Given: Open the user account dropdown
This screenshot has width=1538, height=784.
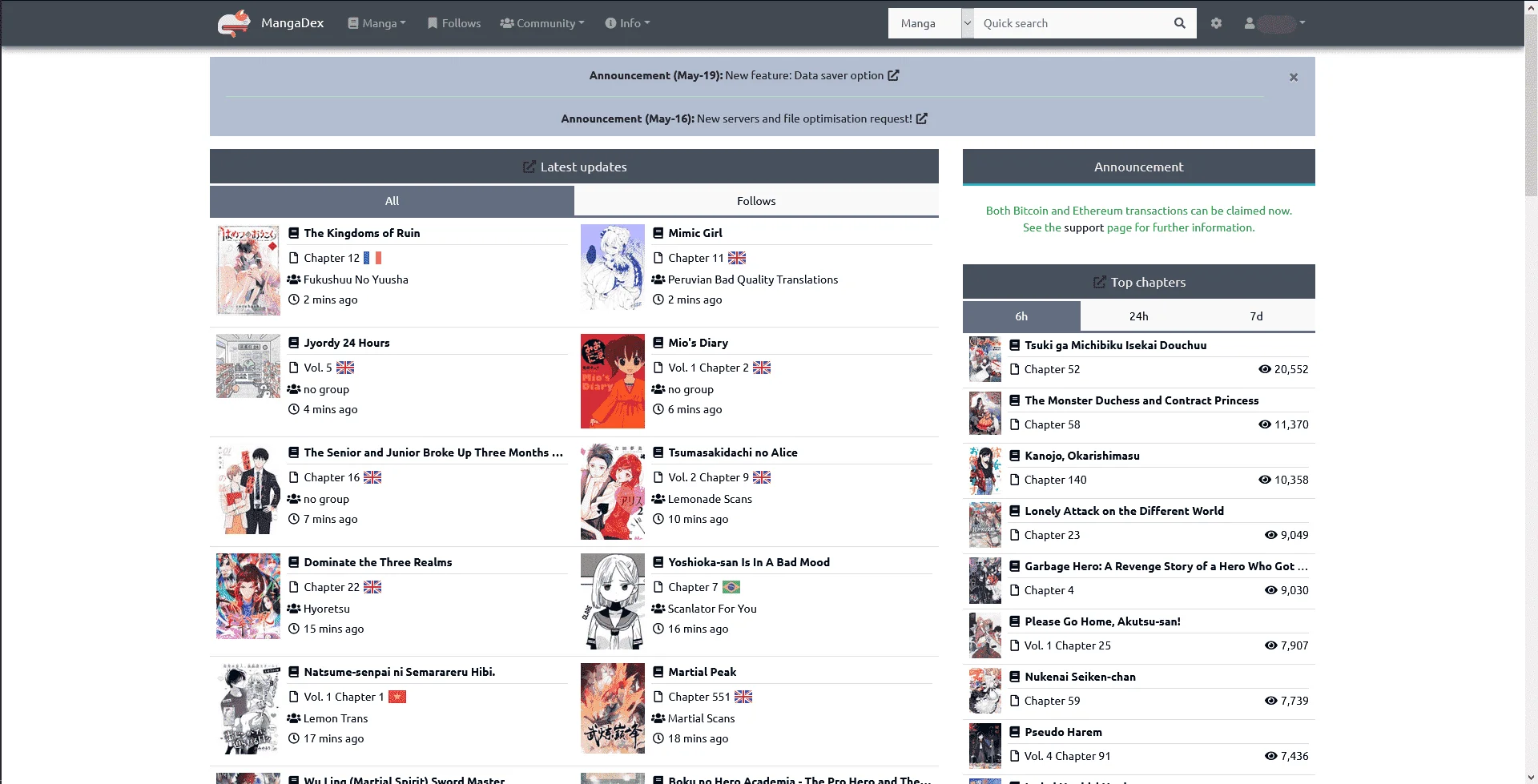Looking at the screenshot, I should [x=1274, y=23].
